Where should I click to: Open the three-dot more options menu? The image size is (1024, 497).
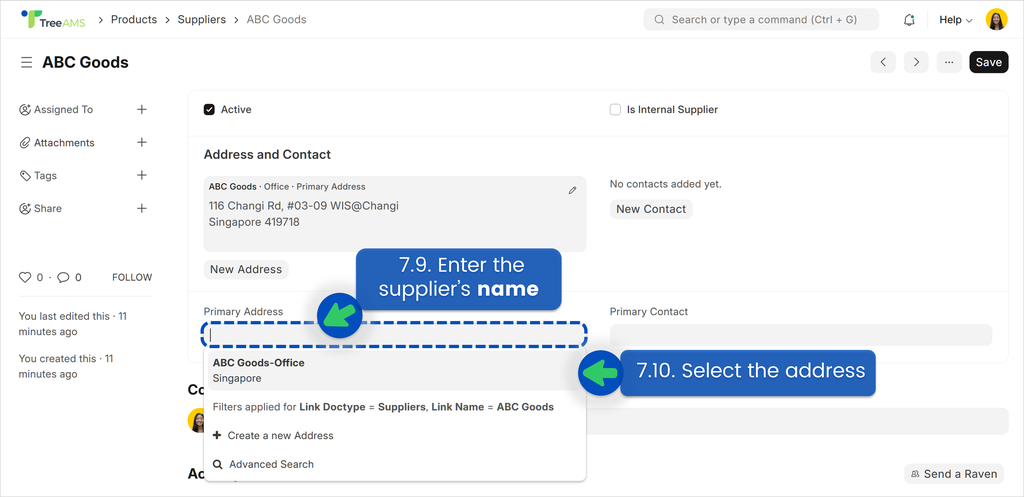[949, 62]
